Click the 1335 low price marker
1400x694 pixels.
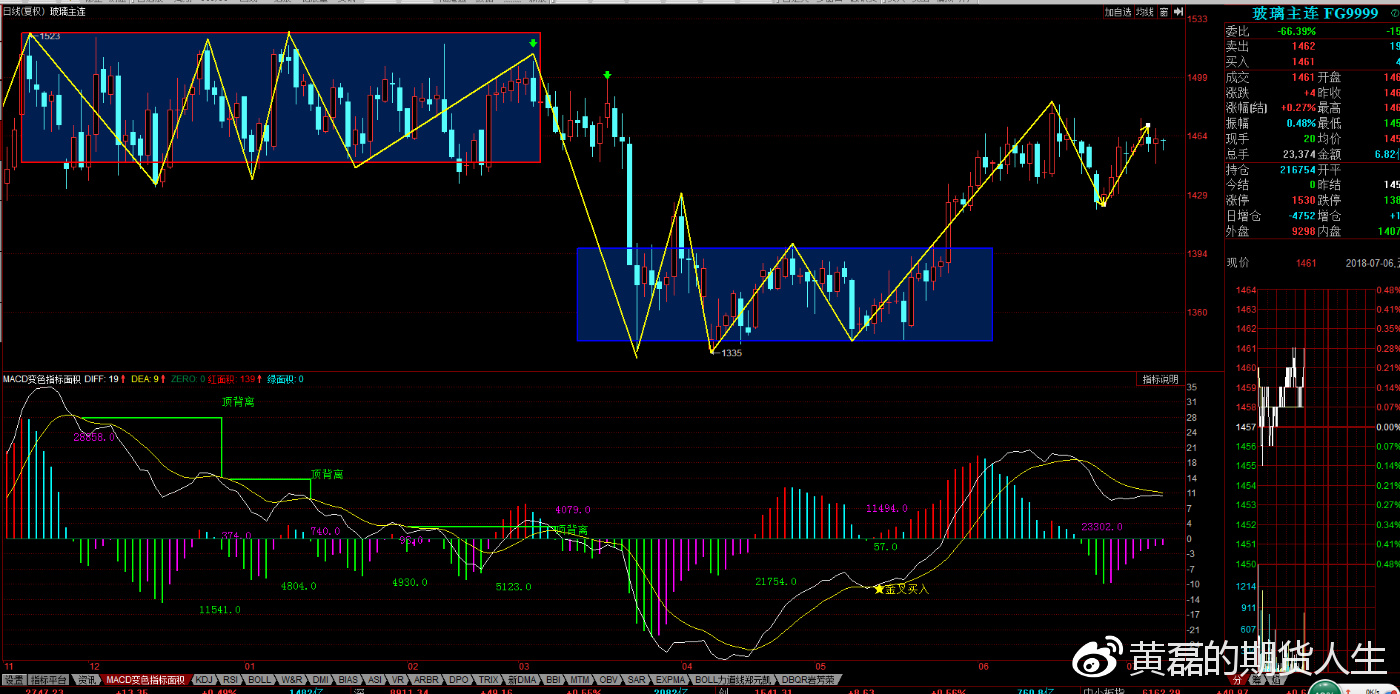pyautogui.click(x=731, y=353)
